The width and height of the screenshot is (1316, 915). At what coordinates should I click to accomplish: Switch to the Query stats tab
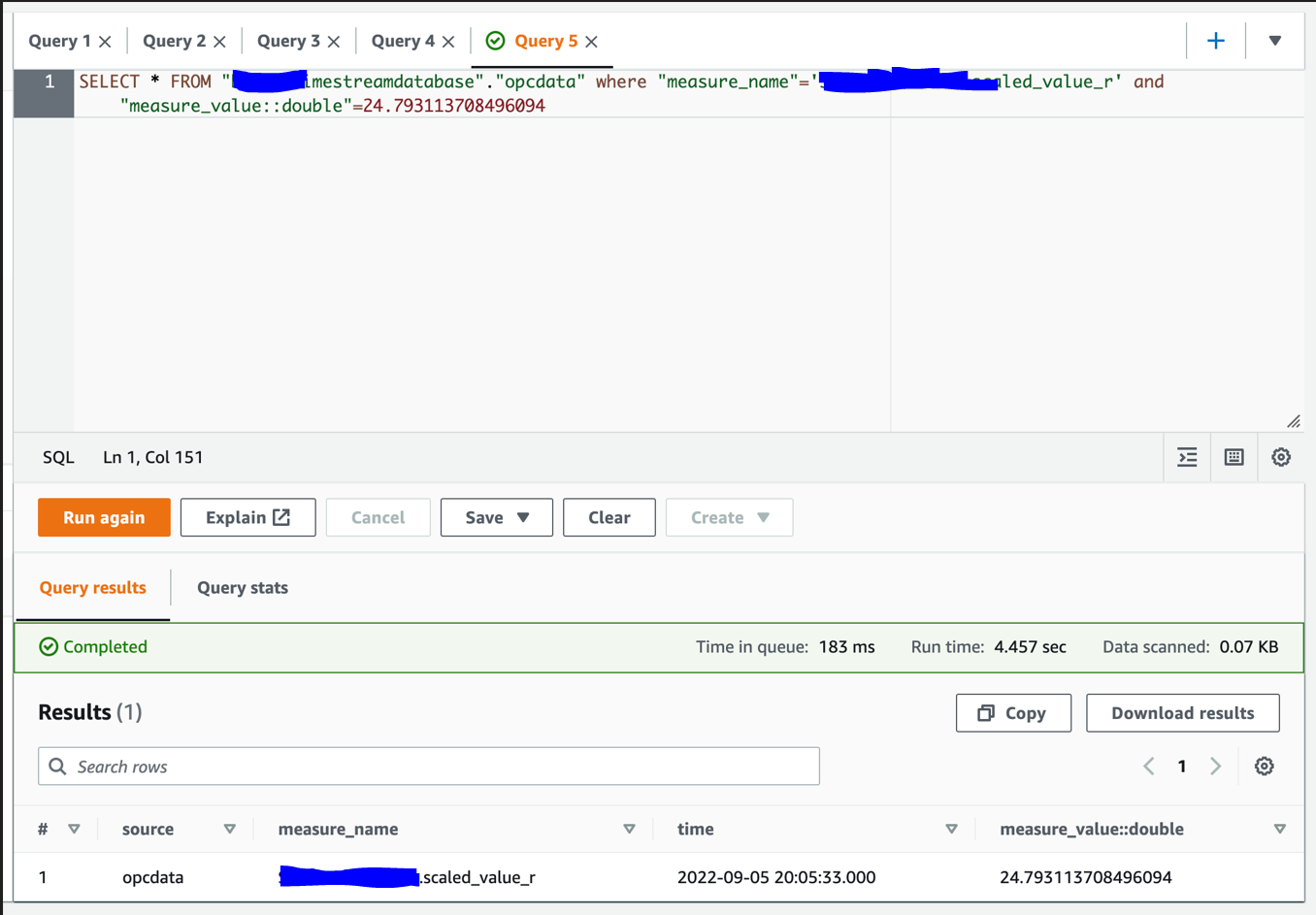pyautogui.click(x=241, y=587)
